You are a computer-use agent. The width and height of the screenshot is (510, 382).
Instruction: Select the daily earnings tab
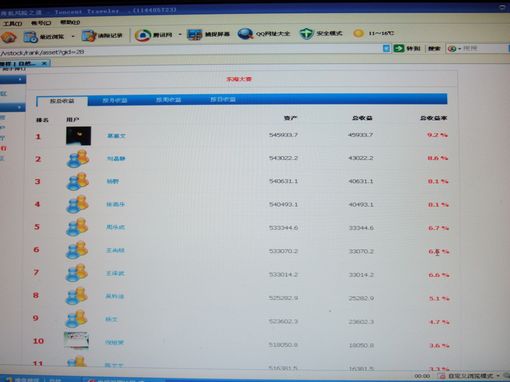point(223,99)
